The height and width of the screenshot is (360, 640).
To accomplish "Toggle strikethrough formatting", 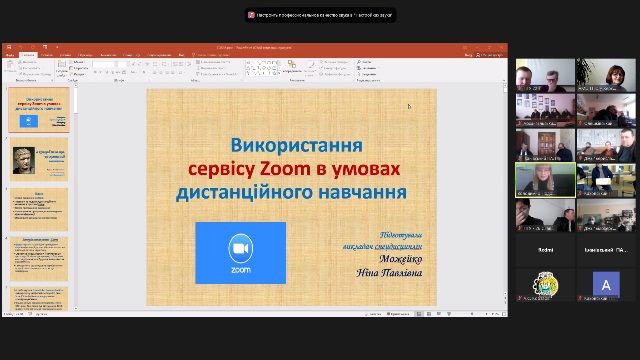I will [118, 72].
